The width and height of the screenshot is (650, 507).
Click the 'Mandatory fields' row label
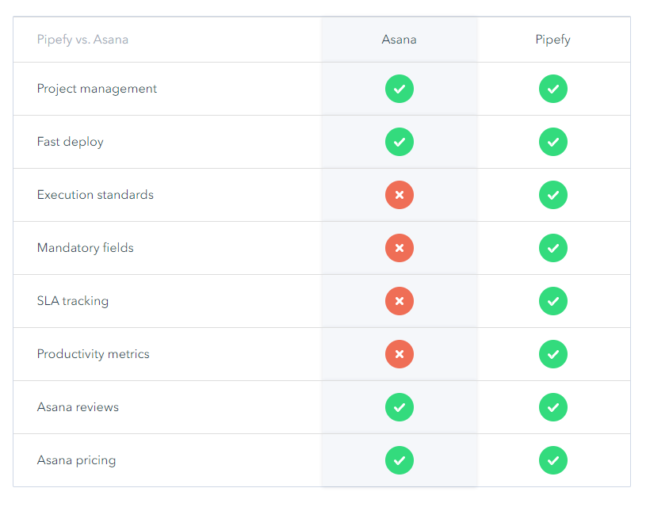pyautogui.click(x=85, y=248)
